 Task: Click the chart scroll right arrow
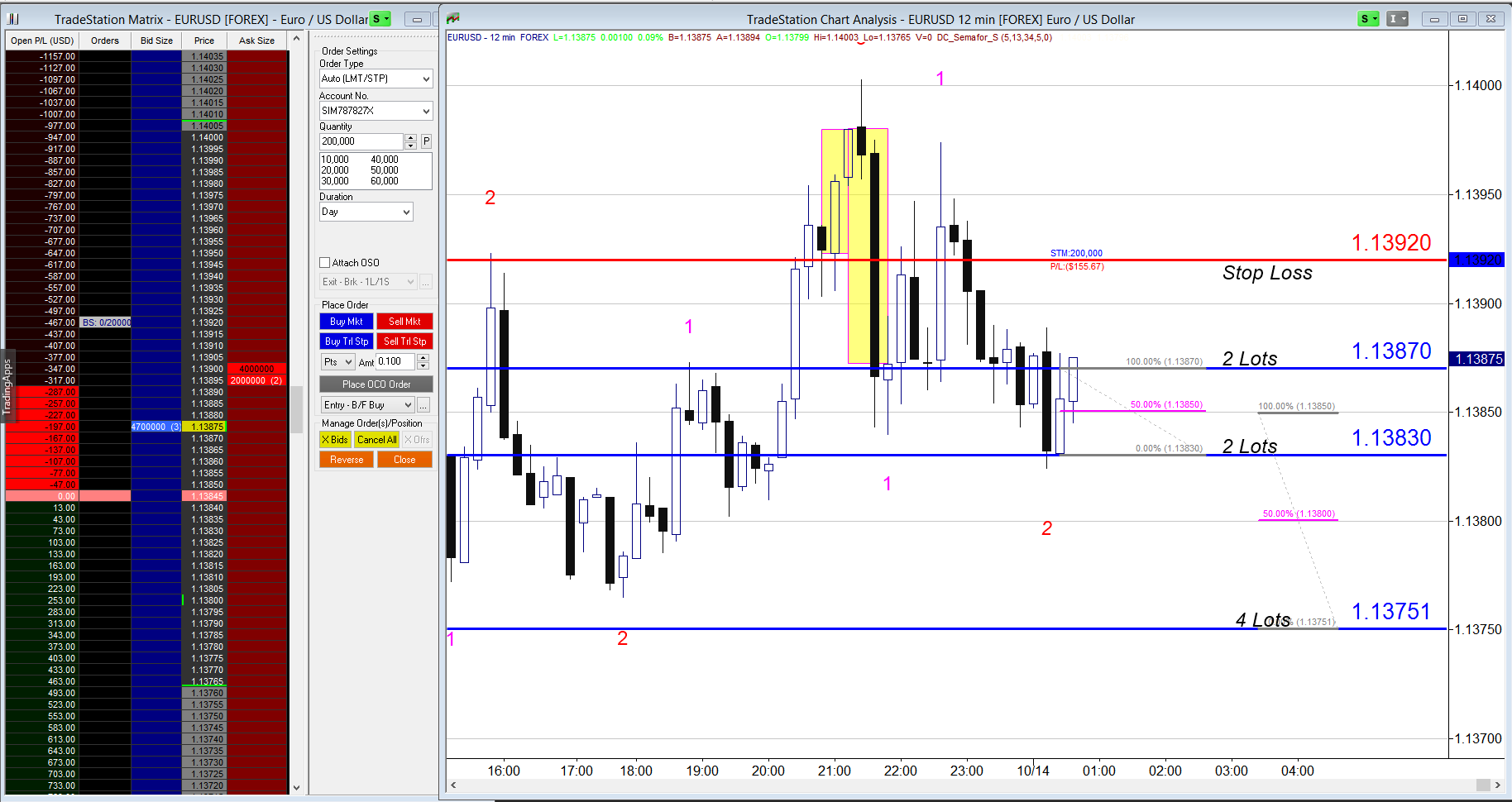[1497, 785]
